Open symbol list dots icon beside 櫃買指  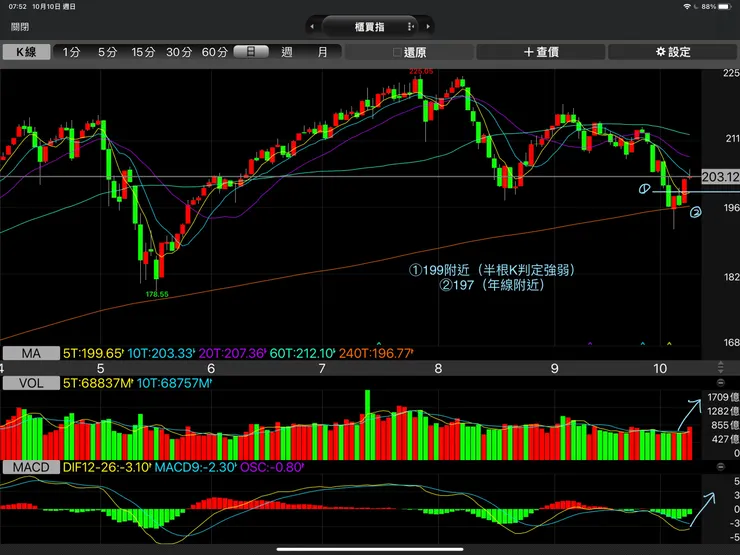pos(411,27)
